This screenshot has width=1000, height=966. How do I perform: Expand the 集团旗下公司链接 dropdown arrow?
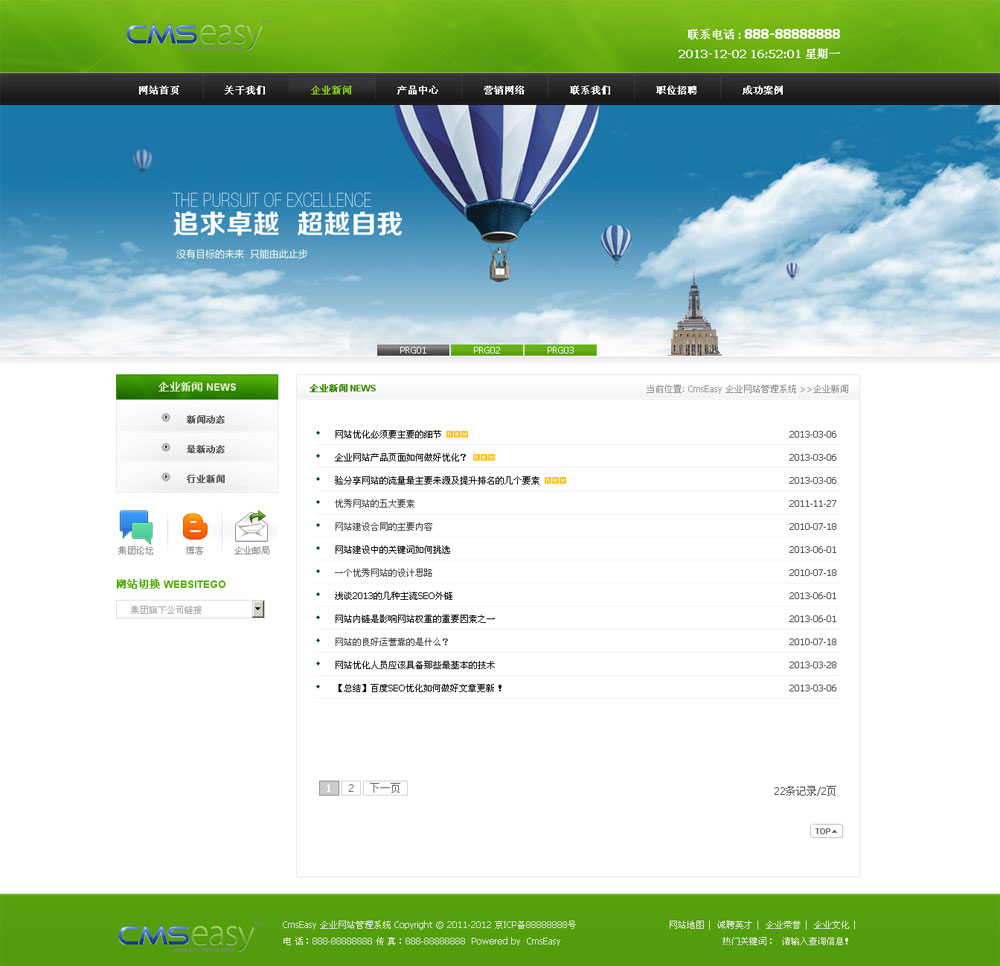tap(258, 609)
